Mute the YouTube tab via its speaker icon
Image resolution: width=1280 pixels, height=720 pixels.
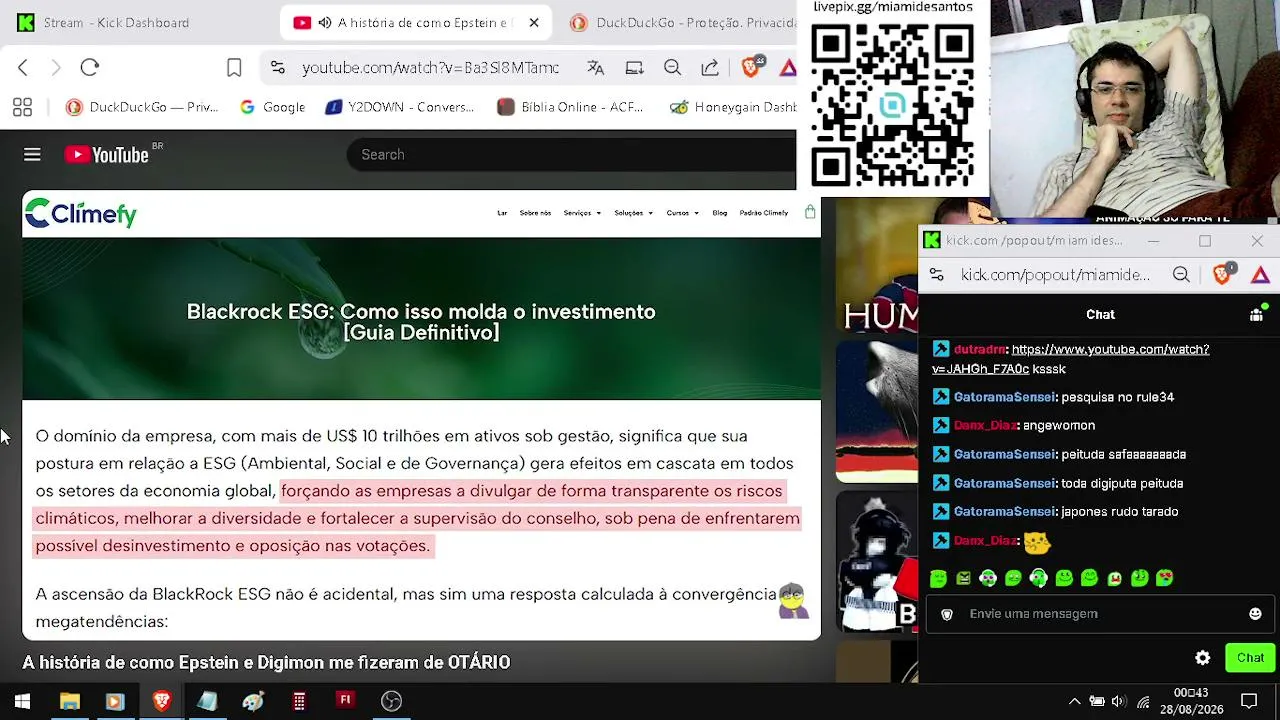tap(325, 23)
